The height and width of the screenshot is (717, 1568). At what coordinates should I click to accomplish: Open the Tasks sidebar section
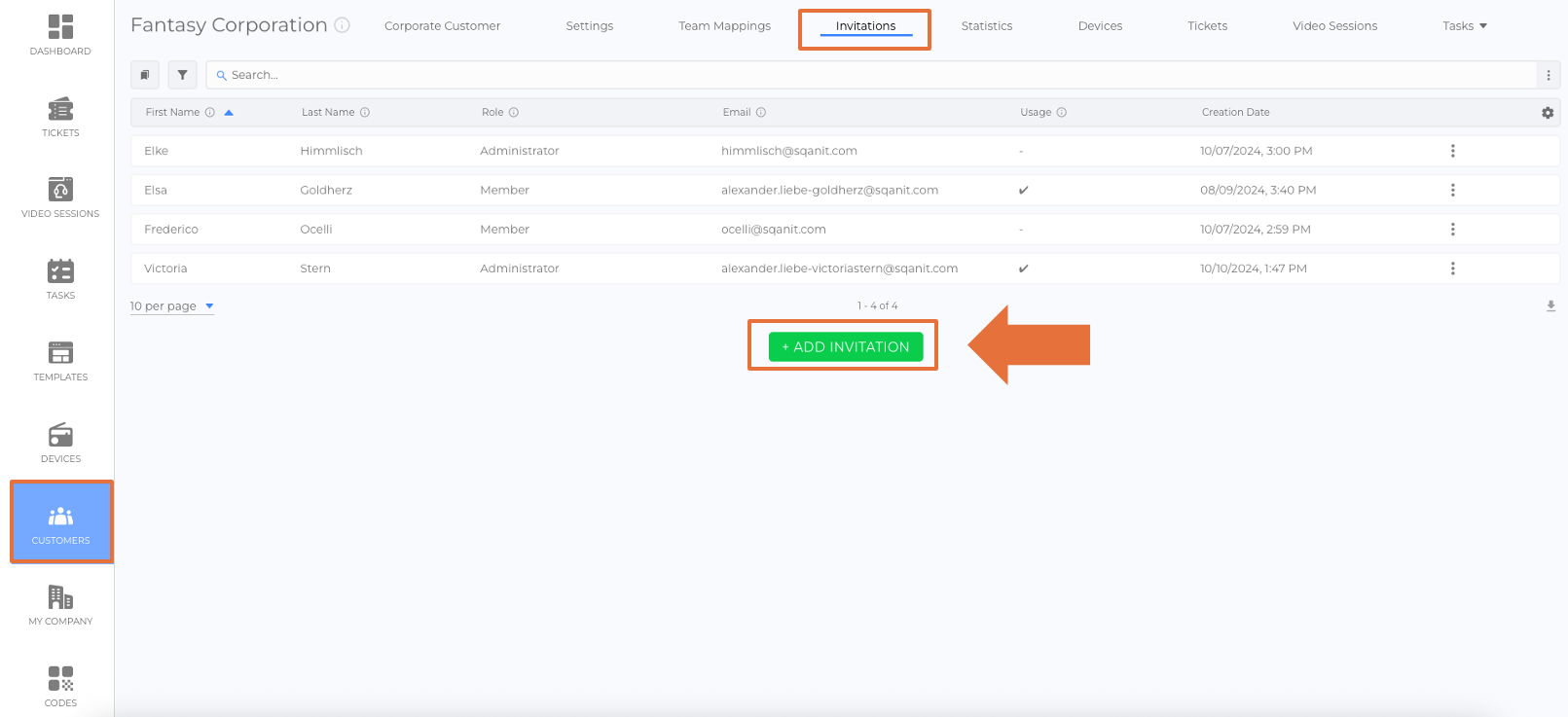60,279
